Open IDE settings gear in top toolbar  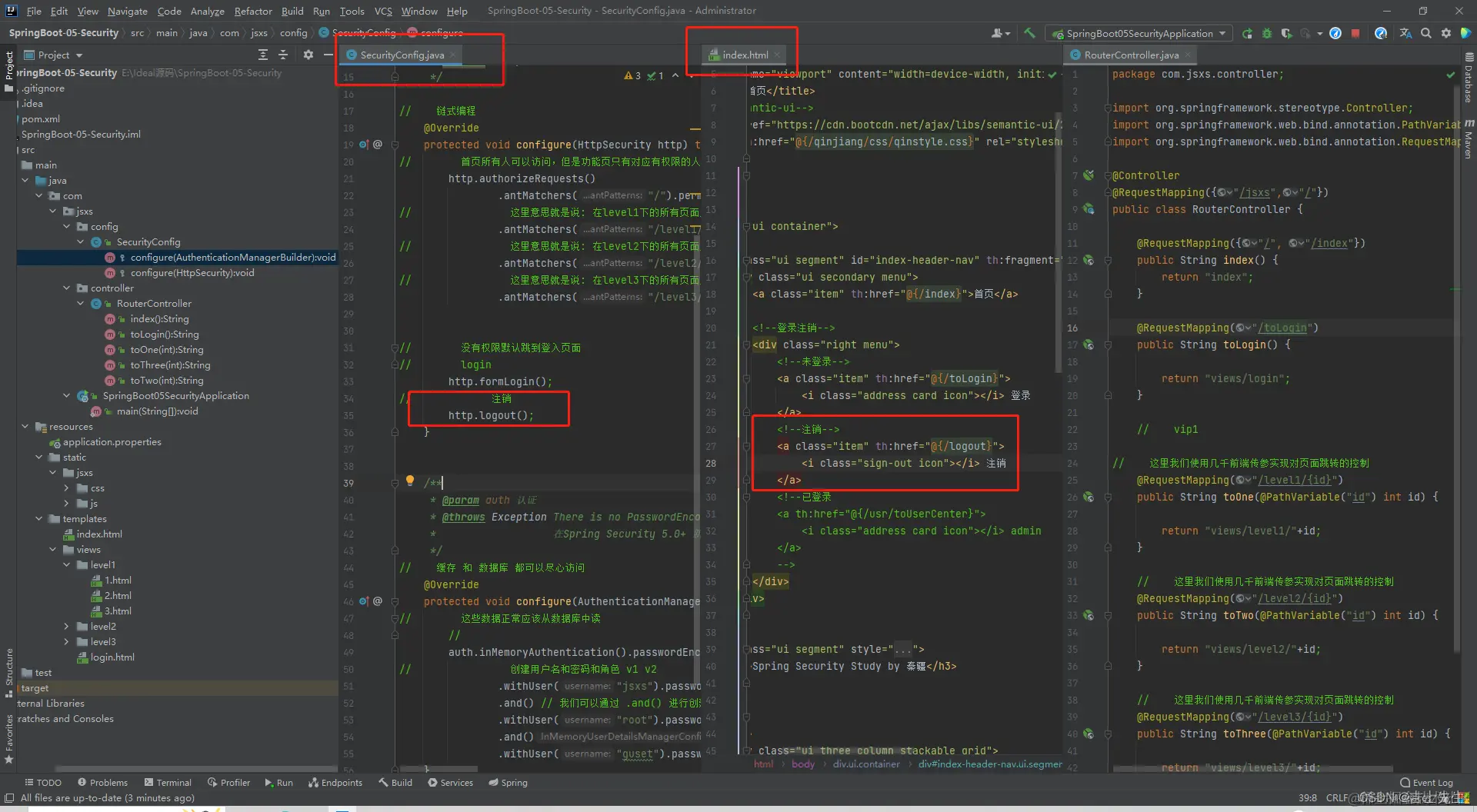click(x=1446, y=33)
